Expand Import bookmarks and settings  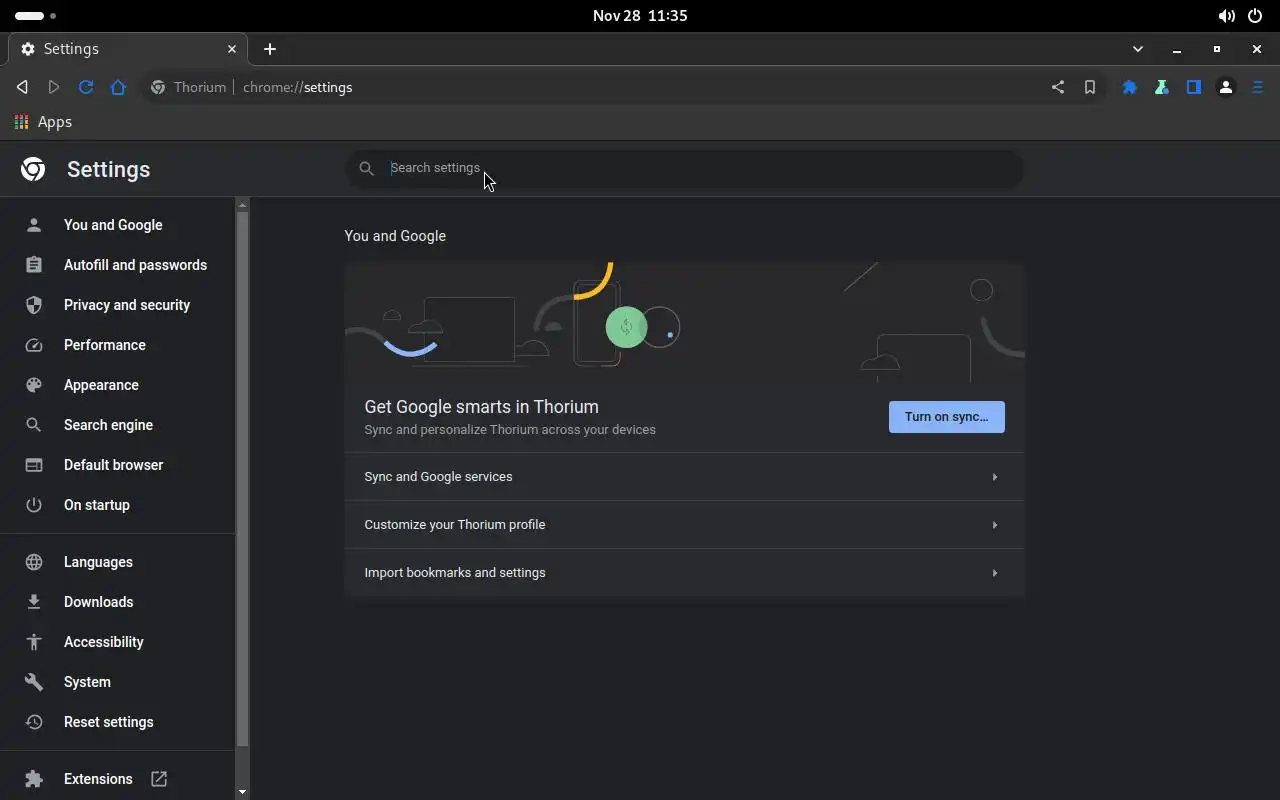(685, 573)
